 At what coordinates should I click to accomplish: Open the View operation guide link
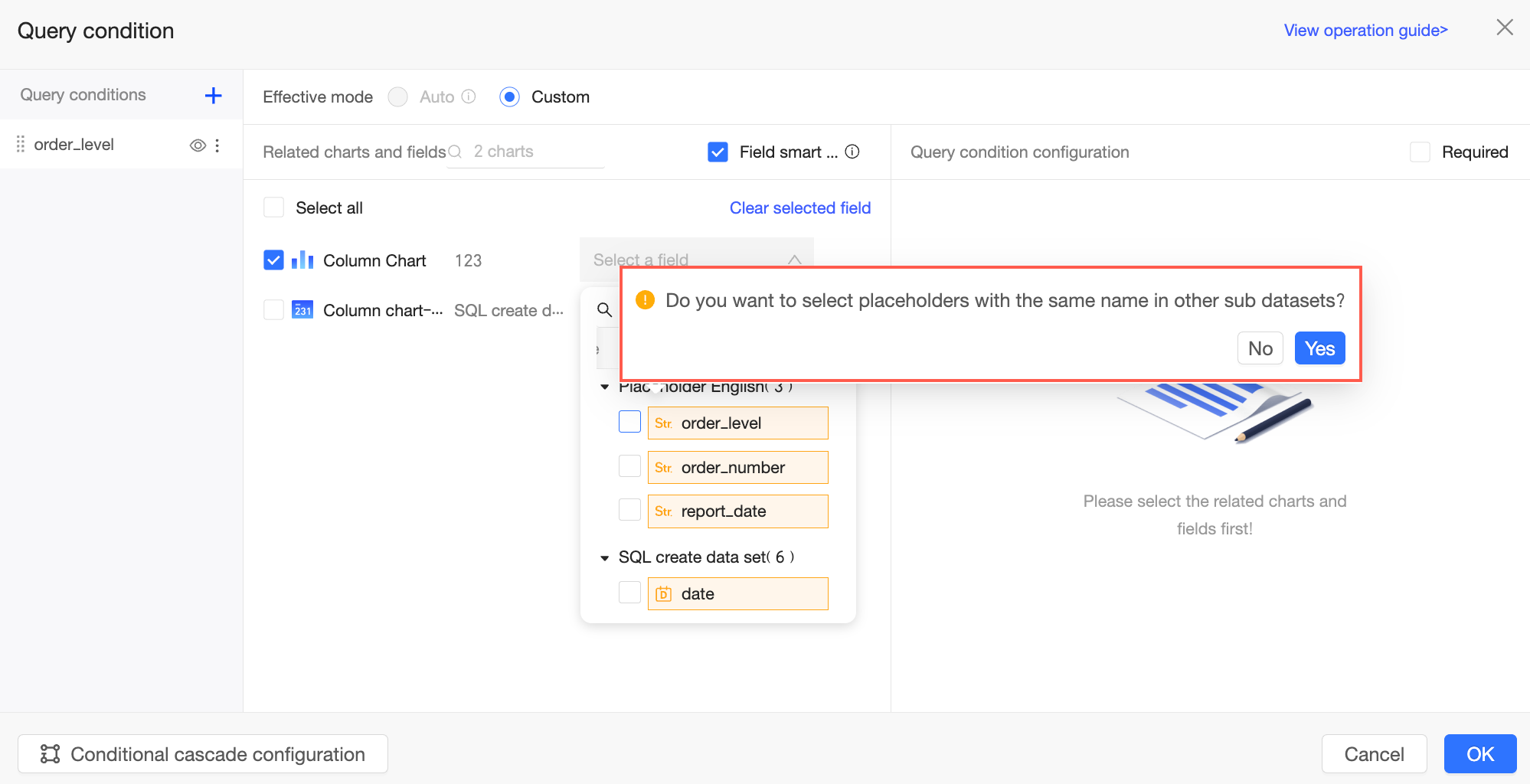coord(1365,31)
